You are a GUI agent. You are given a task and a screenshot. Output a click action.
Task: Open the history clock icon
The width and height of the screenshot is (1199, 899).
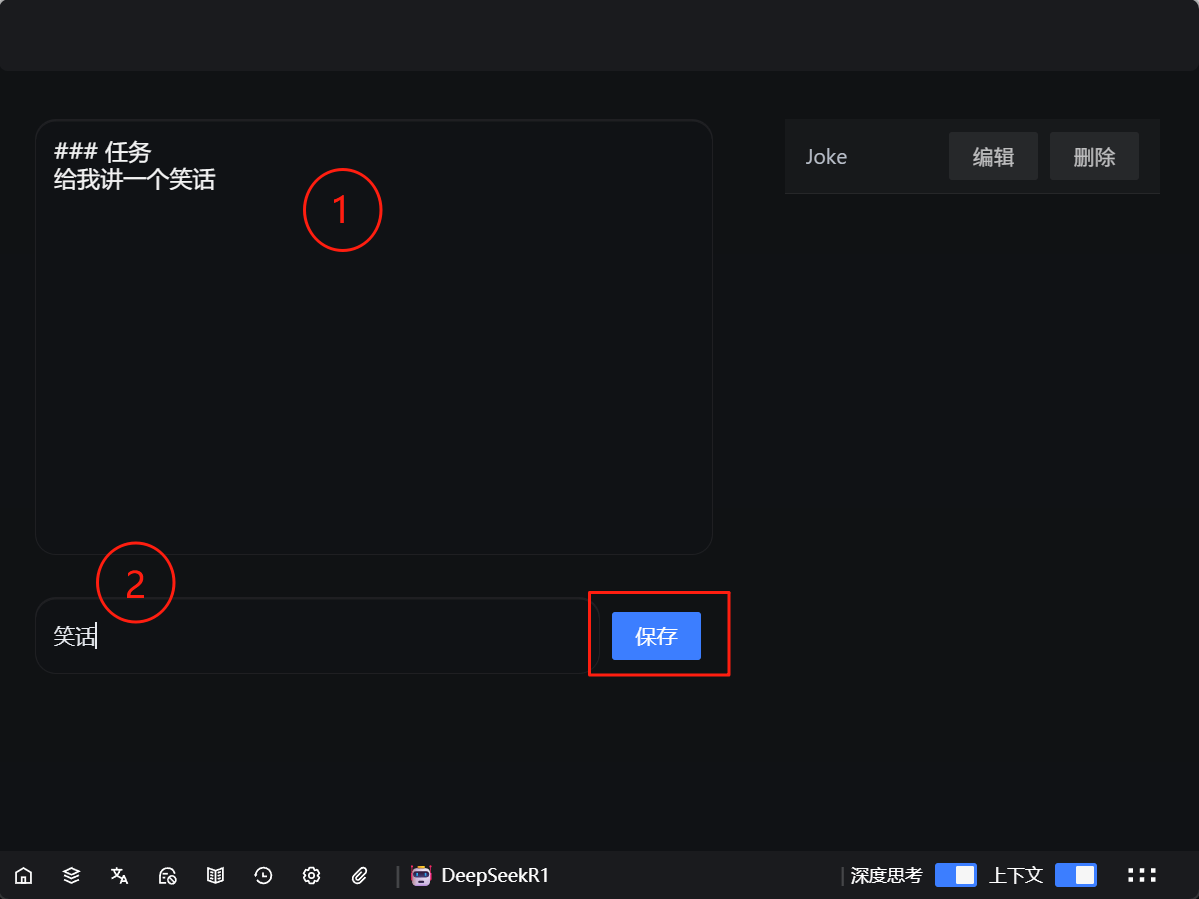click(x=263, y=876)
